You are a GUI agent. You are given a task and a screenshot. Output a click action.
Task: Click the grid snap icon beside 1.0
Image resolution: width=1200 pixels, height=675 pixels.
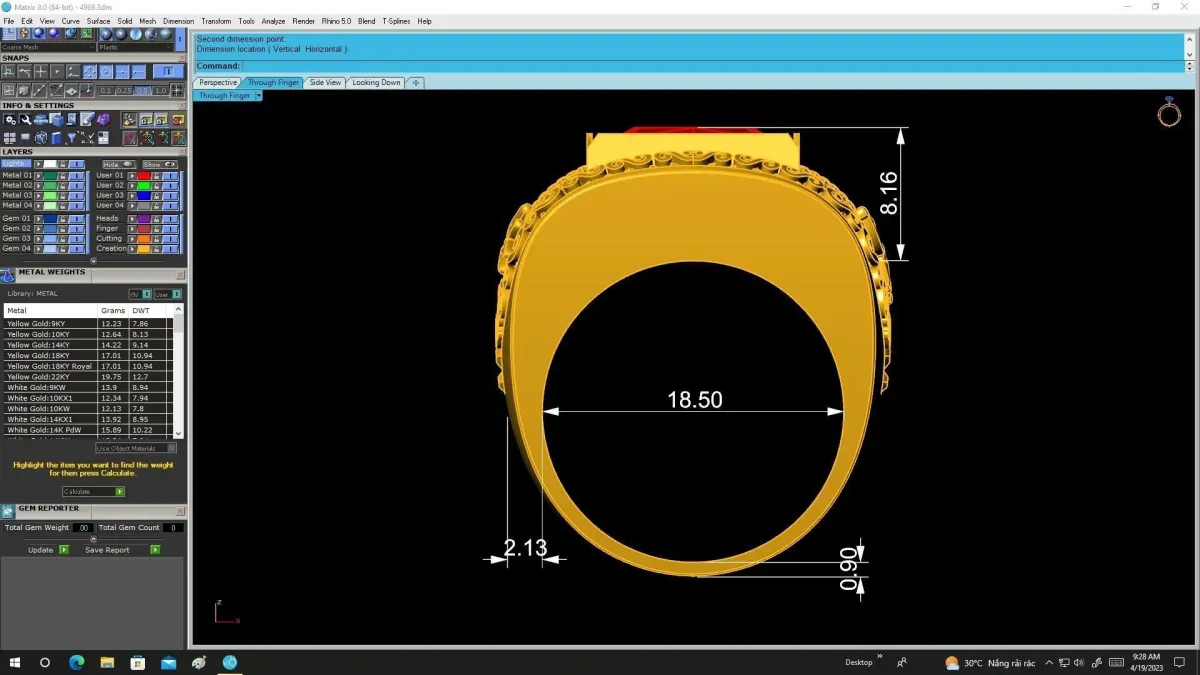tap(177, 90)
